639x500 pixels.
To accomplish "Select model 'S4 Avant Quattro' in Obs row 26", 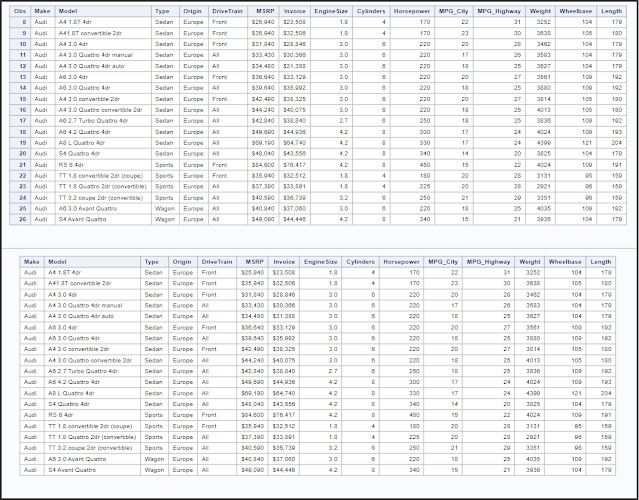I will coord(82,219).
